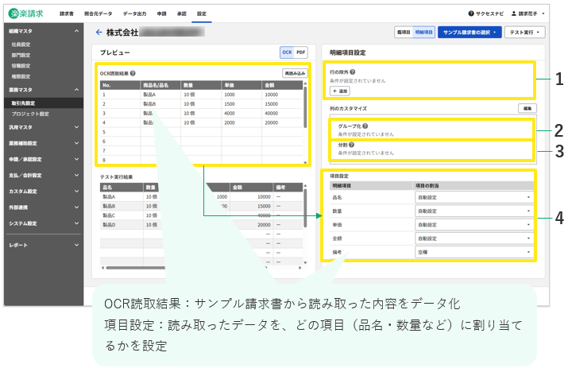Click the 製品A cell in OCR results
The height and width of the screenshot is (368, 568).
click(160, 95)
